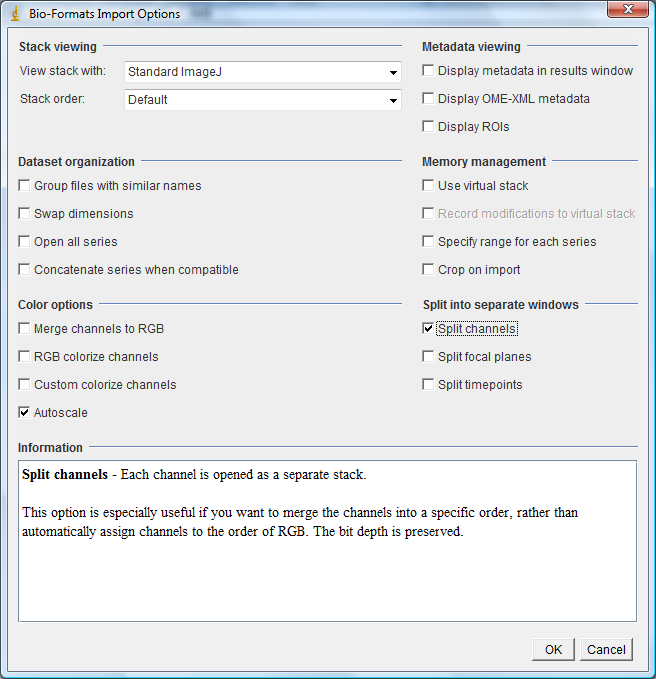
Task: Uncheck the Autoscale option
Action: [25, 412]
